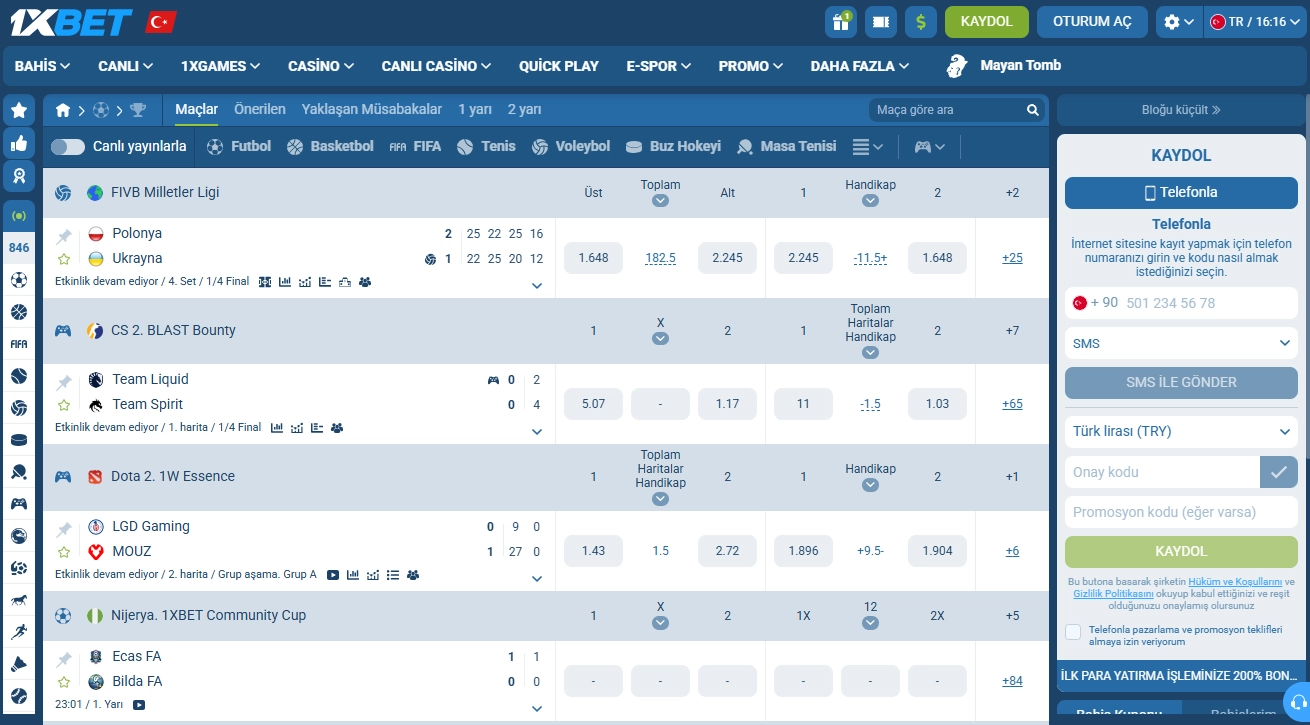The height and width of the screenshot is (725, 1310).
Task: Select the football sidebar icon
Action: click(19, 280)
